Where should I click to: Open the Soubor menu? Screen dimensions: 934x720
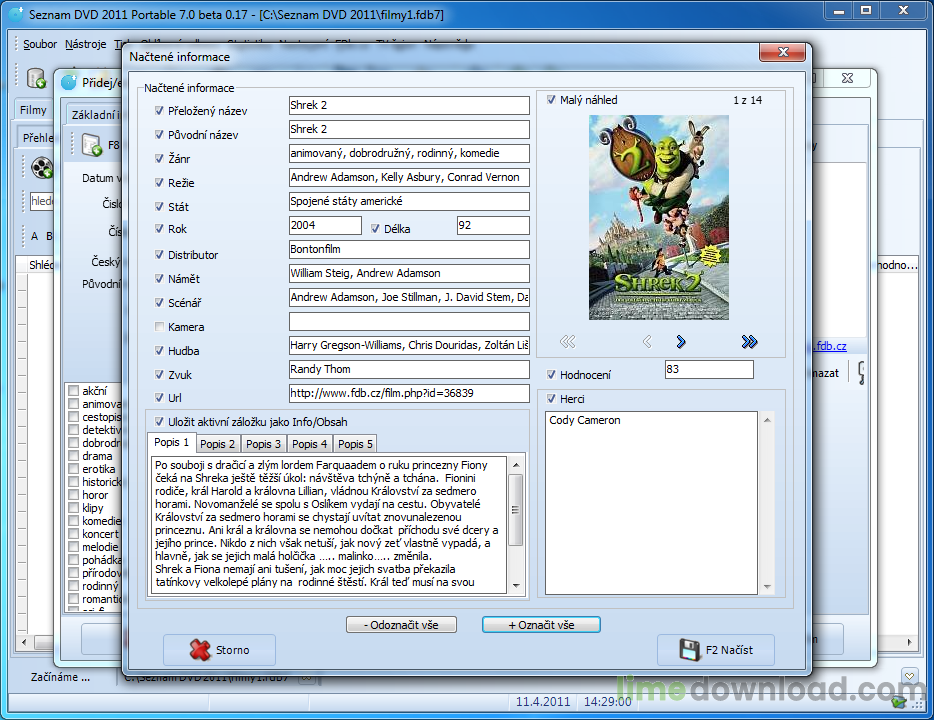point(39,44)
